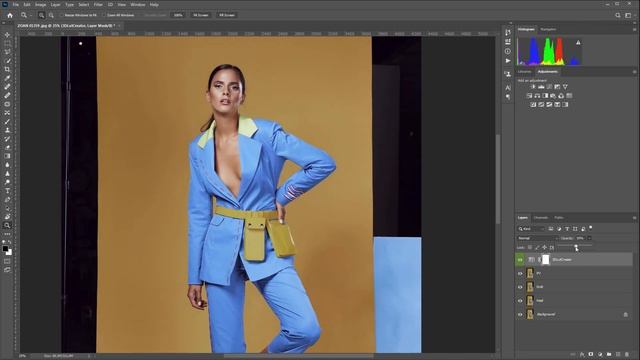Image resolution: width=640 pixels, height=360 pixels.
Task: Open the workspace switcher at top right
Action: (x=629, y=15)
